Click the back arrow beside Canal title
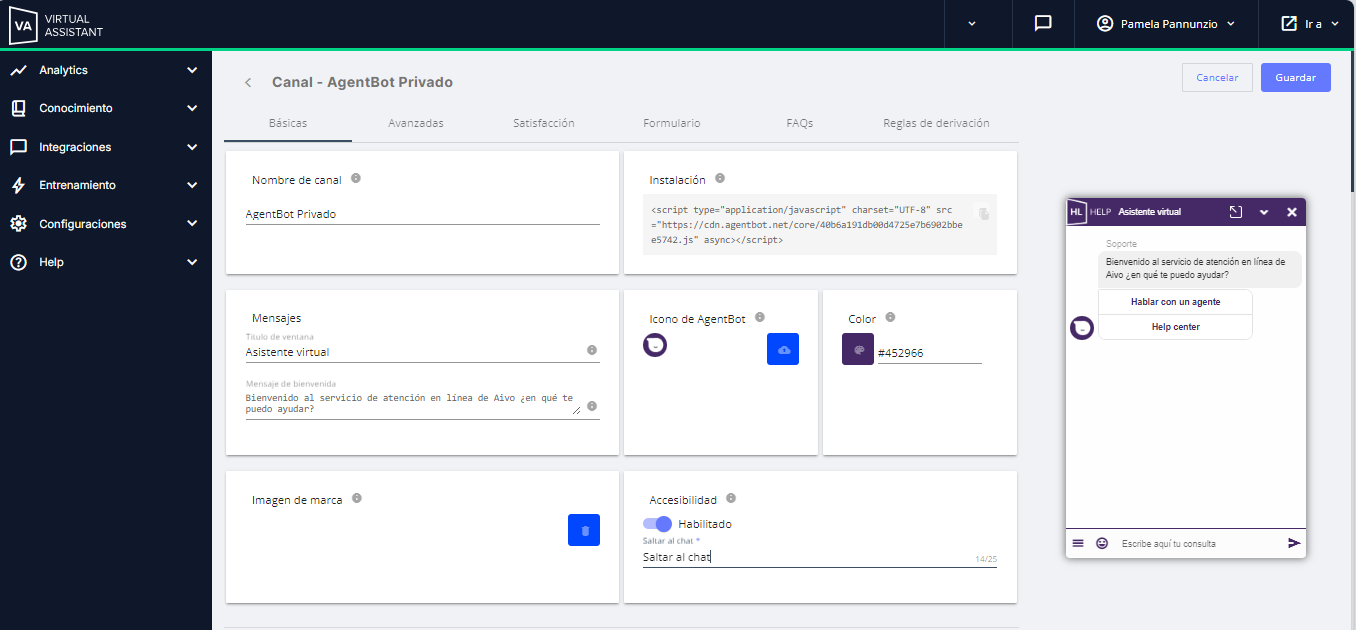This screenshot has width=1356, height=630. [x=248, y=82]
